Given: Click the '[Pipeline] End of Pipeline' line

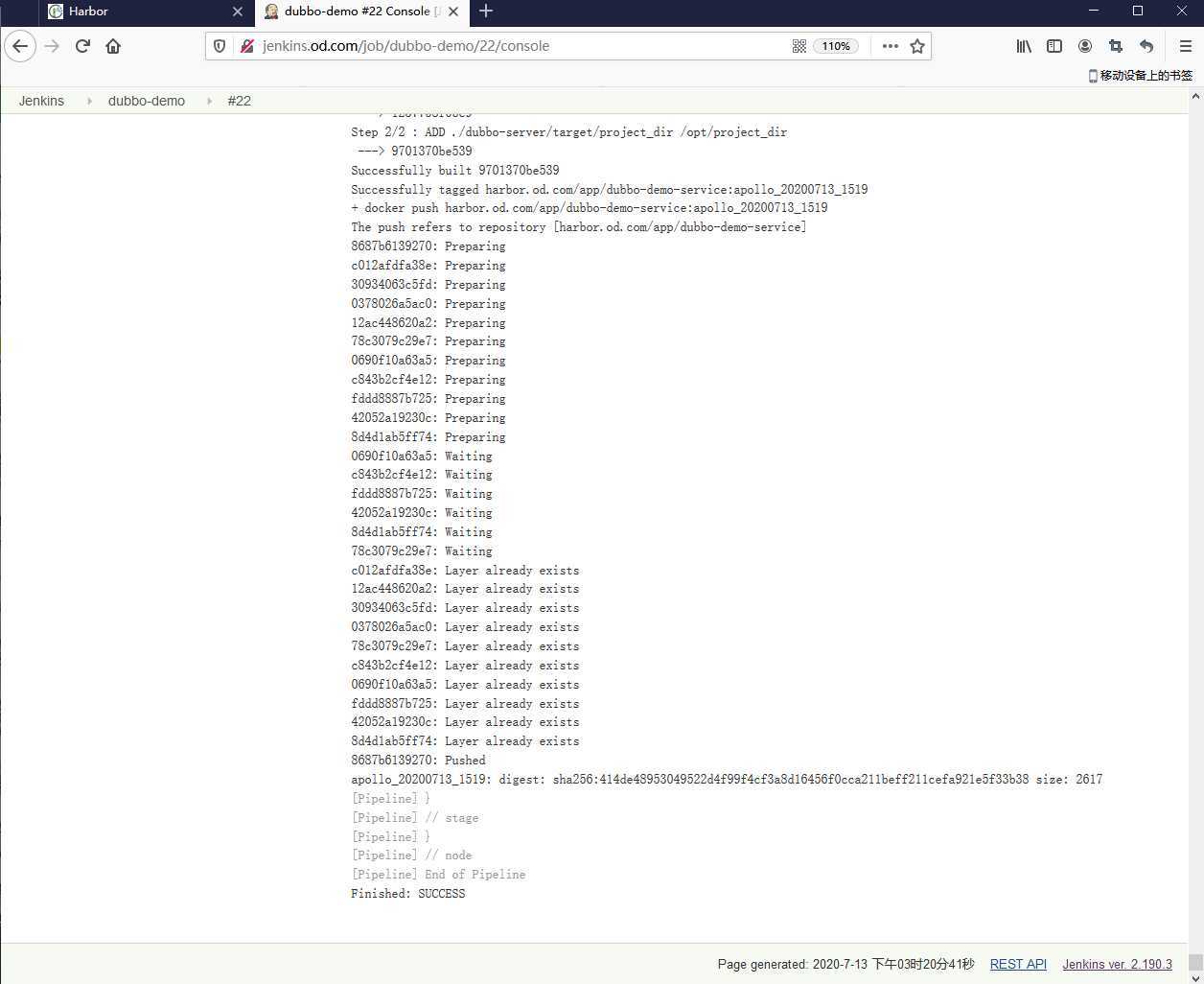Looking at the screenshot, I should point(438,875).
